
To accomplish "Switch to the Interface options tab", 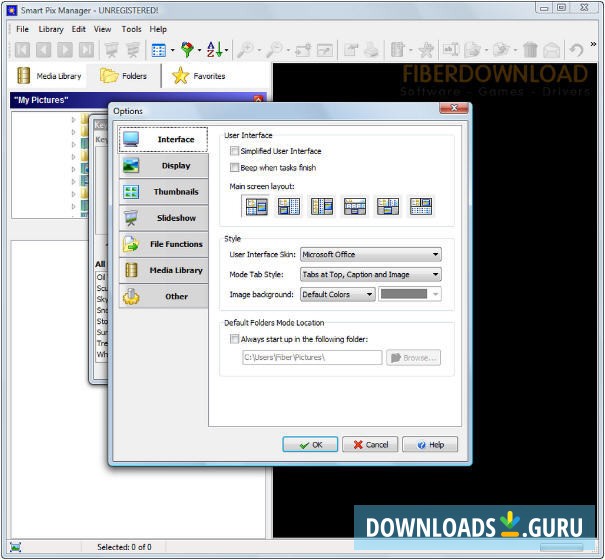I will (x=163, y=139).
